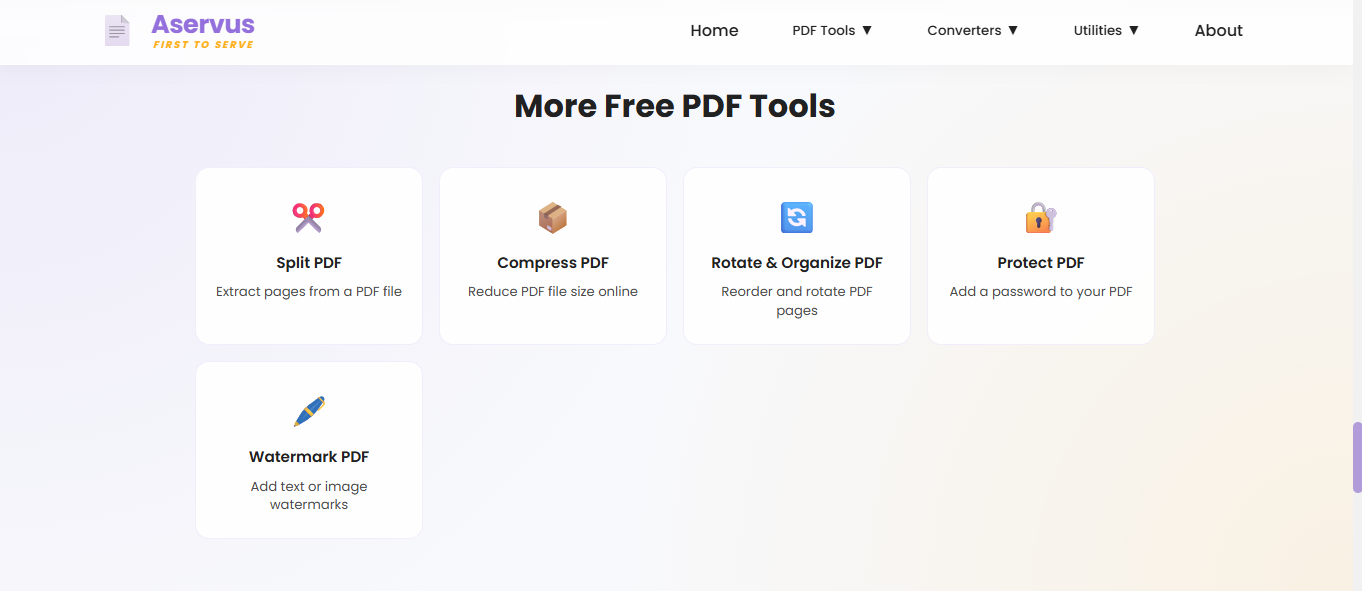This screenshot has height=591, width=1362.
Task: Click 'Add a password to your PDF' description
Action: [1040, 292]
